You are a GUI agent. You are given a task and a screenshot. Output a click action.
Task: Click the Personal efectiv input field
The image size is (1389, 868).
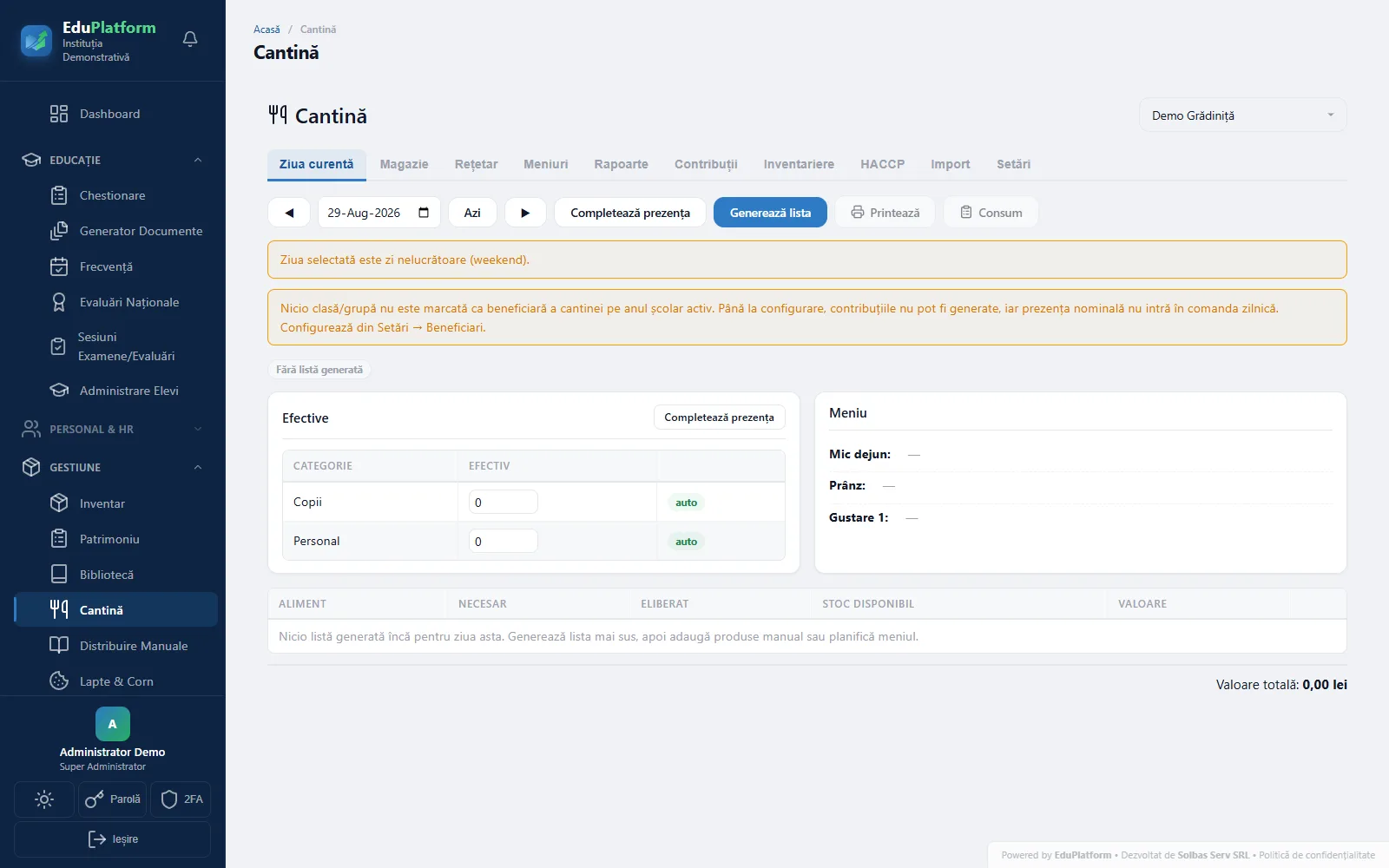(503, 541)
